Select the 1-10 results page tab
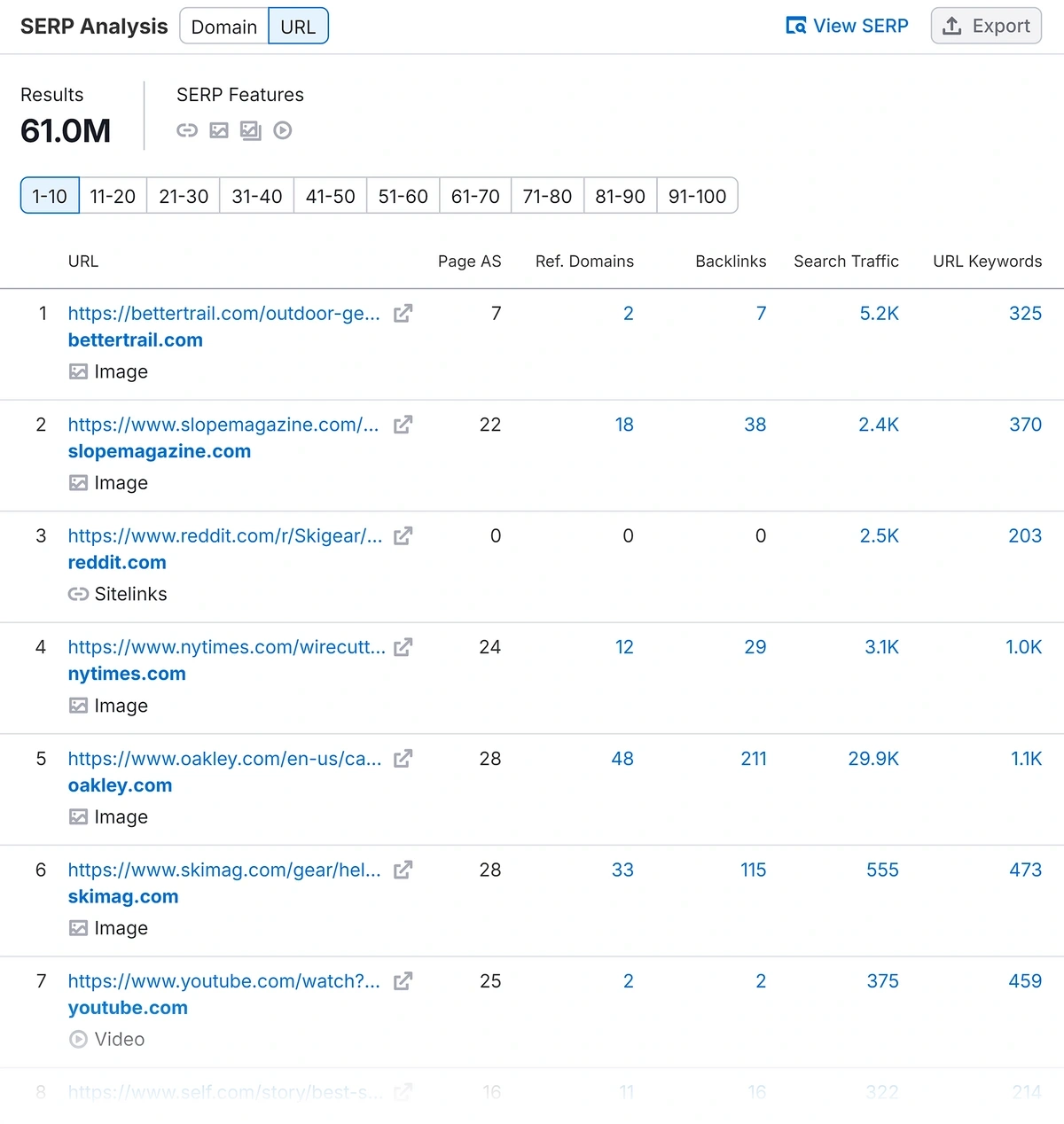Viewport: 1064px width, 1124px height. (50, 196)
